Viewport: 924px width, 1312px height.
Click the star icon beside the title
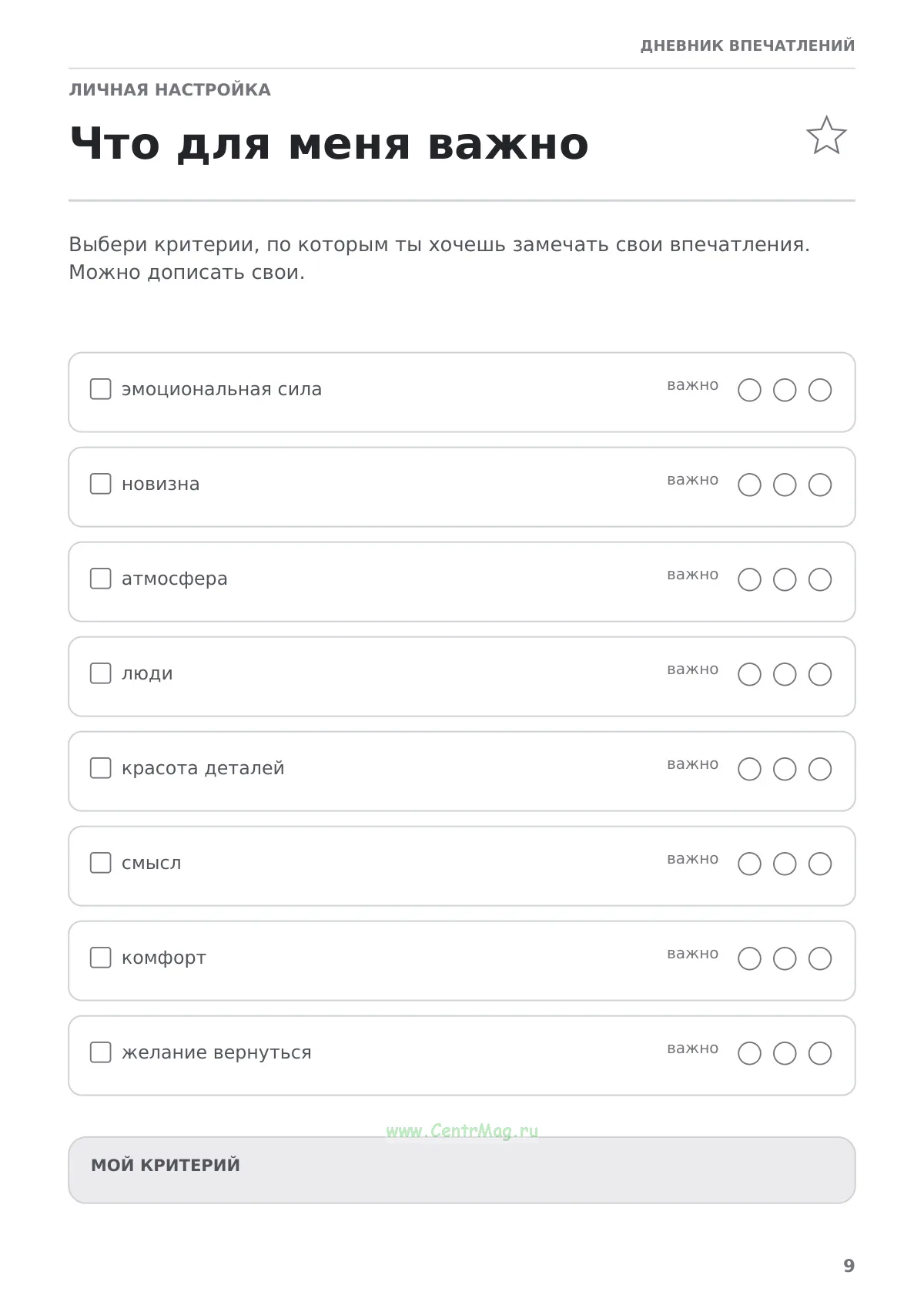click(x=826, y=136)
